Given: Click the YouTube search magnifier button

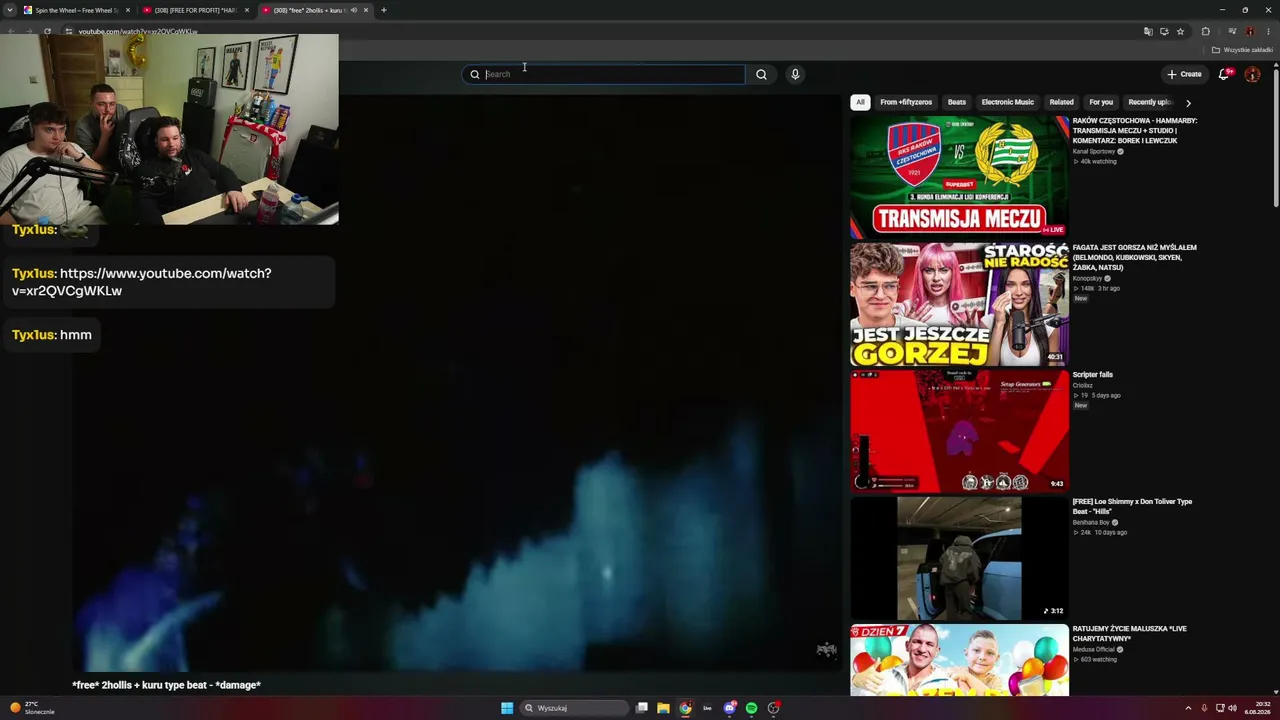Looking at the screenshot, I should point(761,74).
